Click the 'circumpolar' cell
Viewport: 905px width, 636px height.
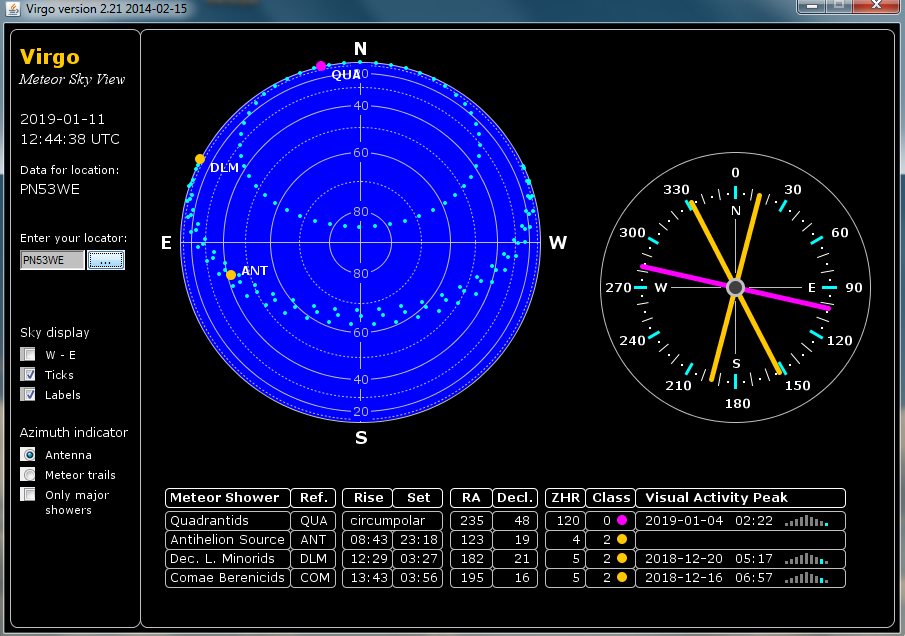click(x=392, y=521)
